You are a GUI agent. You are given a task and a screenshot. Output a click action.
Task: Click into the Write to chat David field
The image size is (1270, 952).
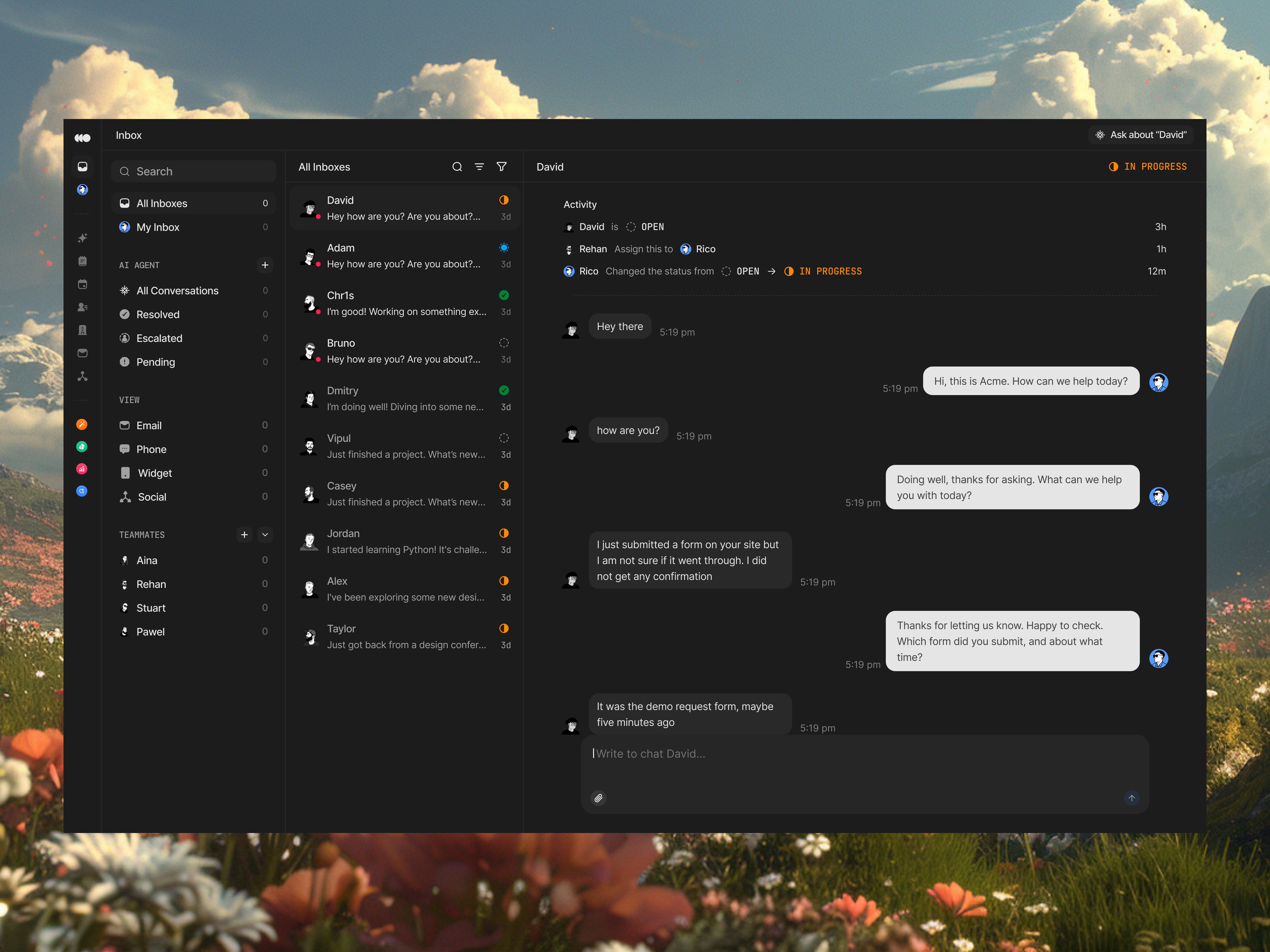click(746, 753)
